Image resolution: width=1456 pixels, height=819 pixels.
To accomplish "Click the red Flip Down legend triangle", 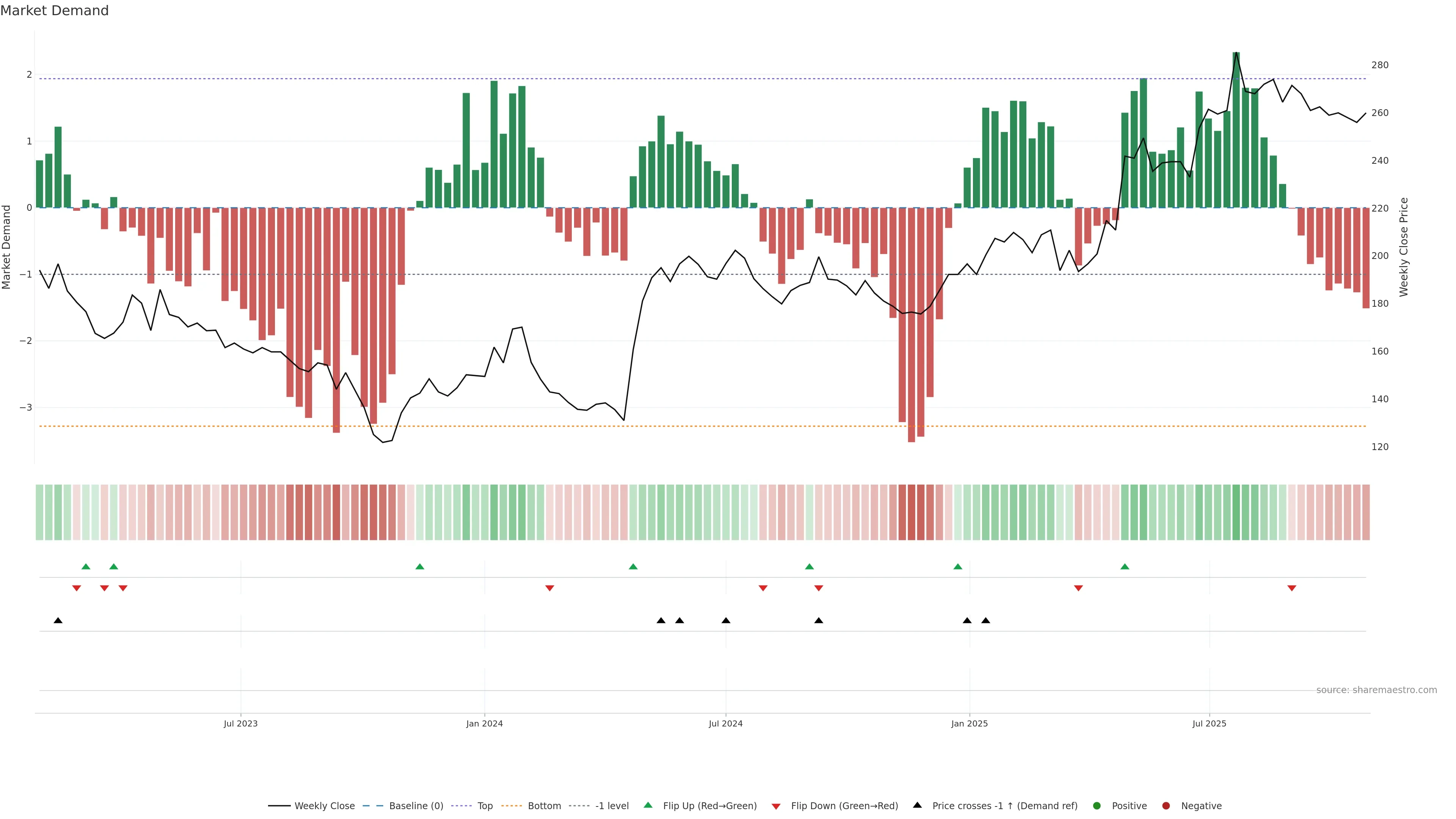I will [776, 806].
